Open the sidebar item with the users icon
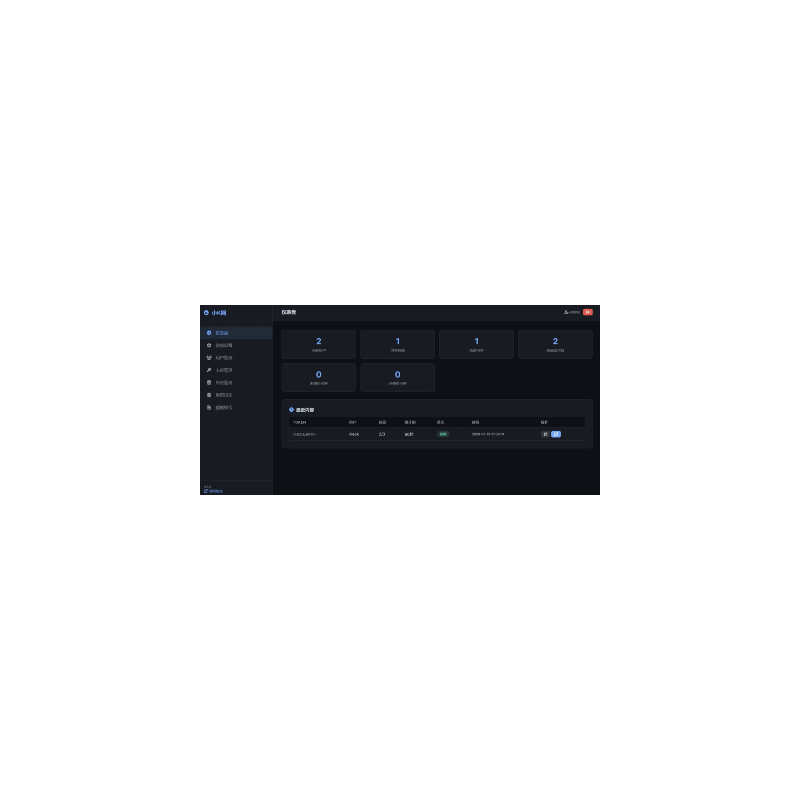800x800 pixels. (x=236, y=358)
